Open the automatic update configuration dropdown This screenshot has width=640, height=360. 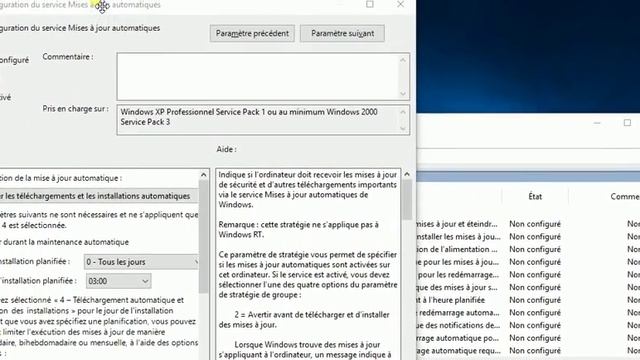99,196
